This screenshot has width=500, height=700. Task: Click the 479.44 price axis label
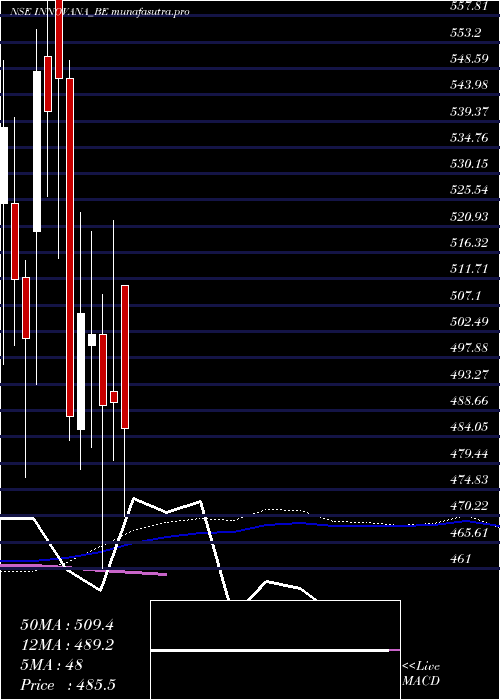(469, 454)
